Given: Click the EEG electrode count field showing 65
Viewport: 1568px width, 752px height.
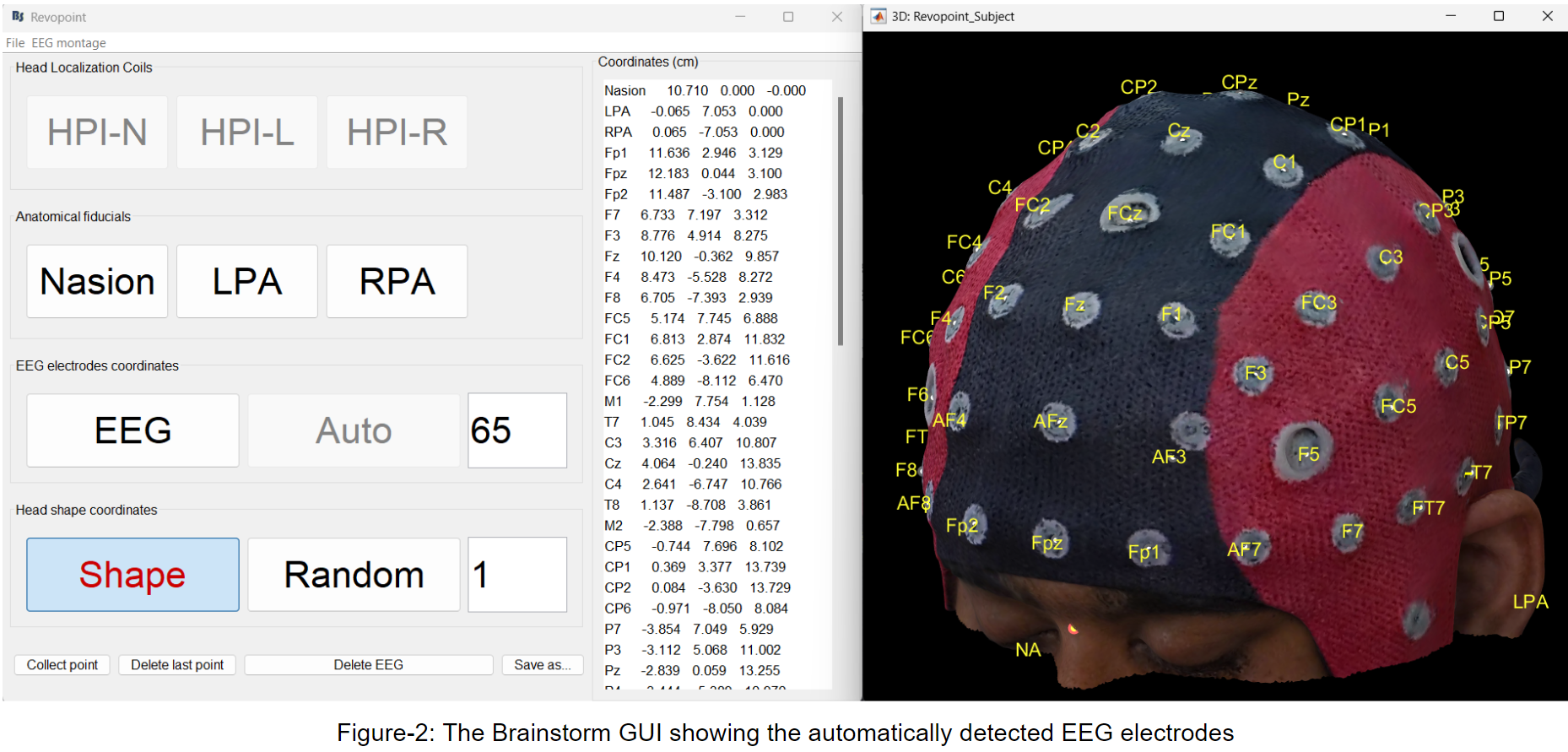Looking at the screenshot, I should (x=516, y=430).
